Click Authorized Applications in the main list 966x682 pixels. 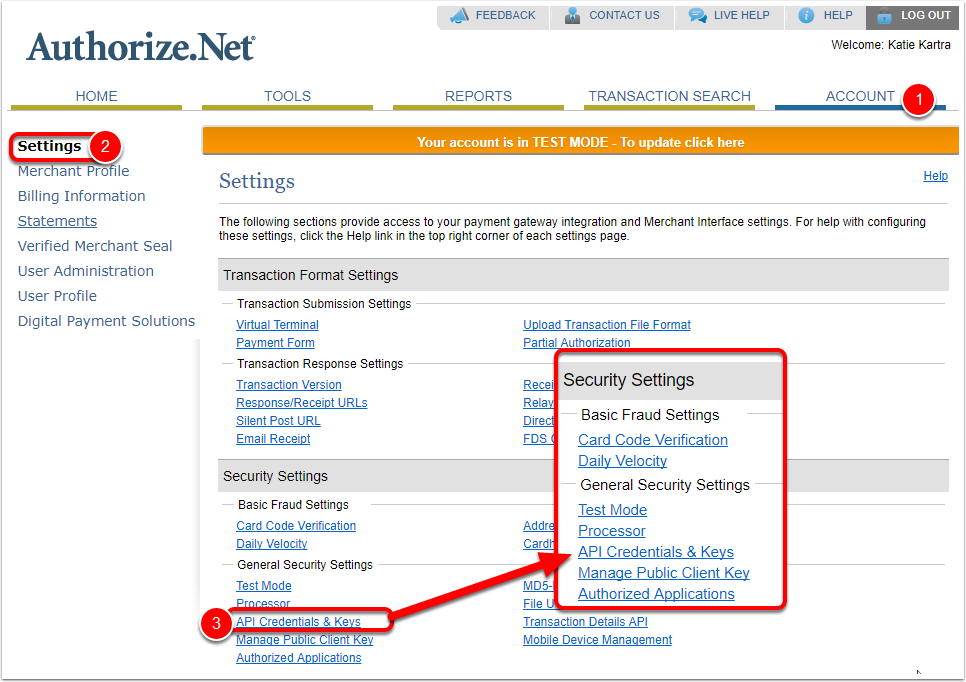coord(299,657)
